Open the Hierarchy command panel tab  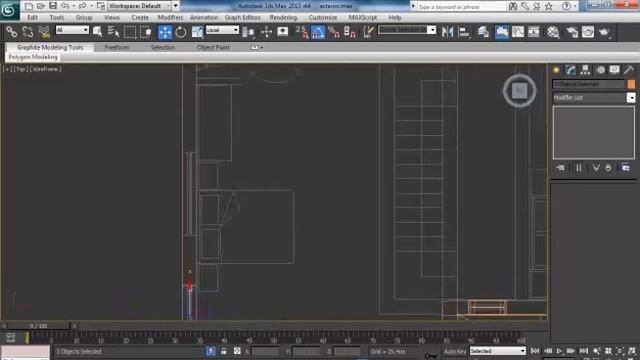pyautogui.click(x=585, y=70)
